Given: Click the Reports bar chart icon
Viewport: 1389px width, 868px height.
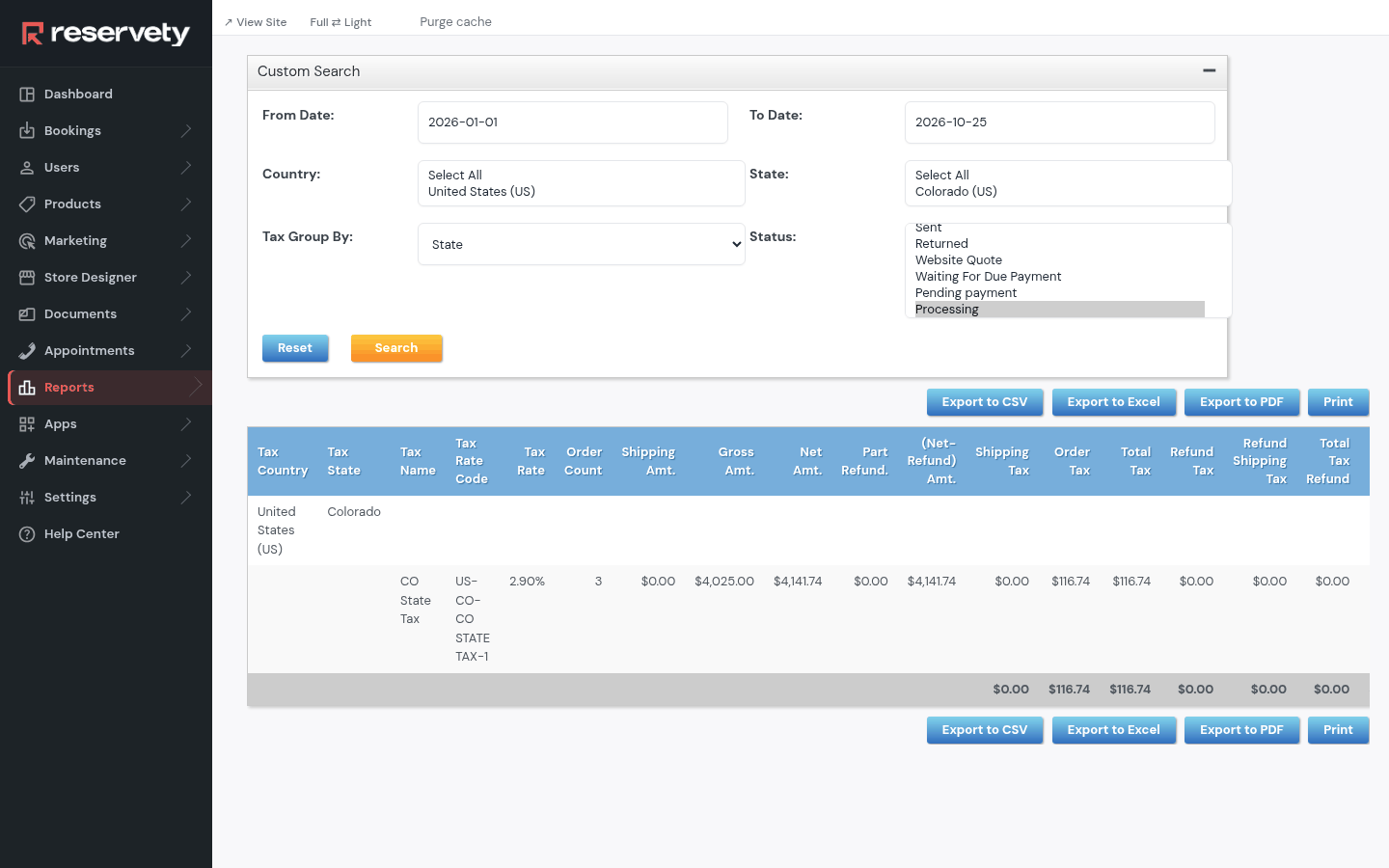Looking at the screenshot, I should tap(27, 388).
